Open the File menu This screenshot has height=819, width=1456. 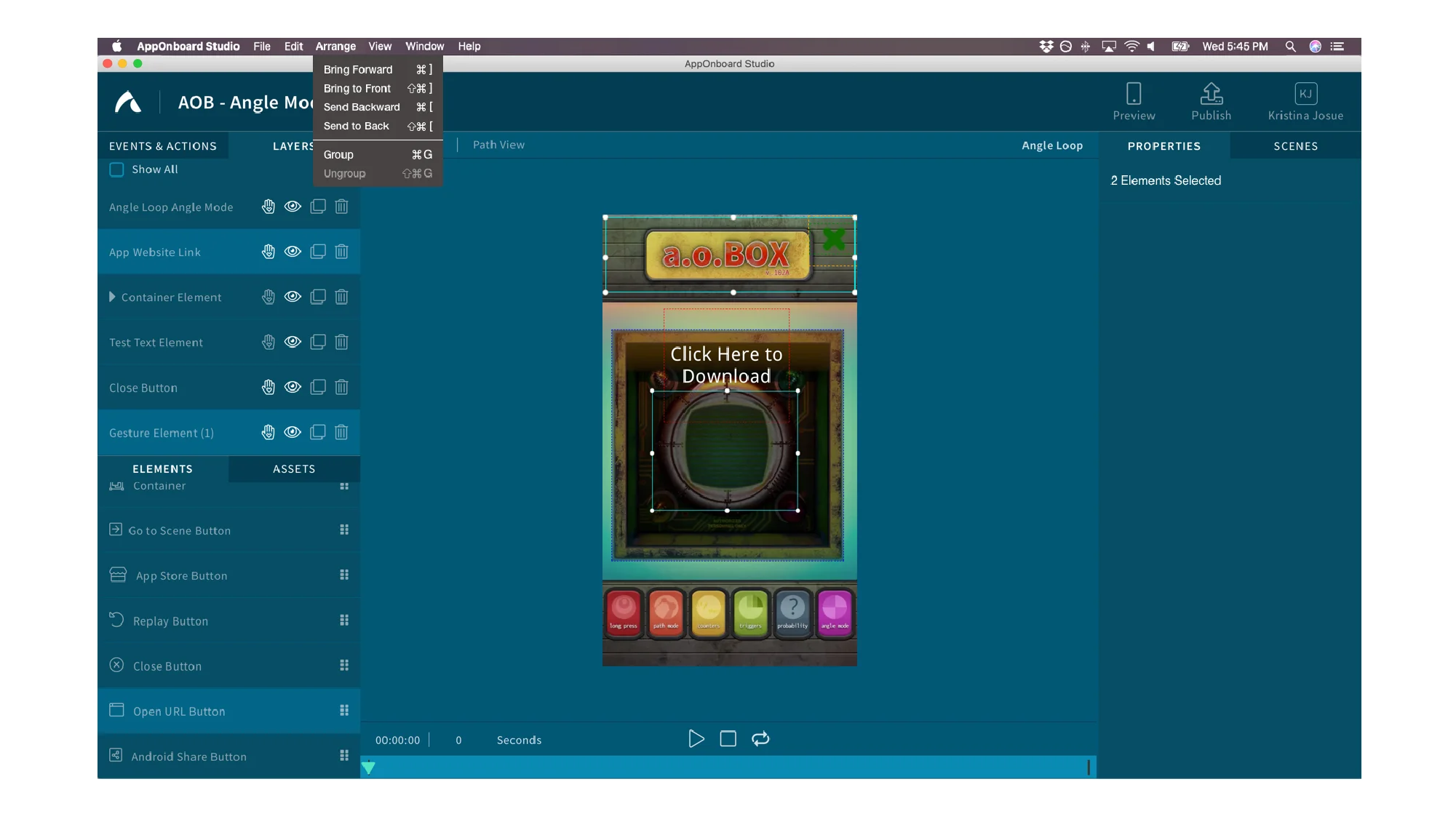point(262,47)
